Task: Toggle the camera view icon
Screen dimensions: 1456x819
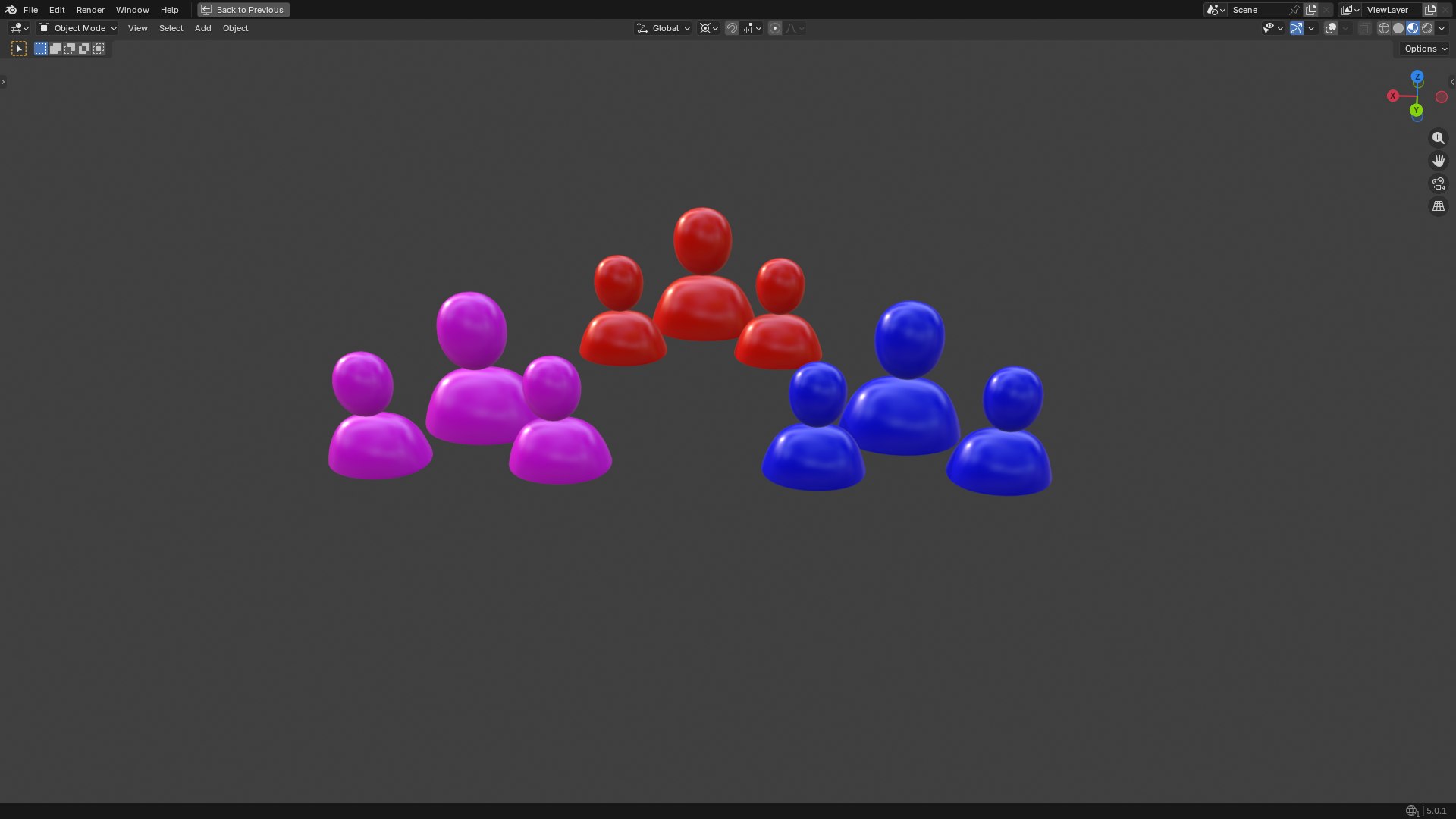Action: point(1439,184)
